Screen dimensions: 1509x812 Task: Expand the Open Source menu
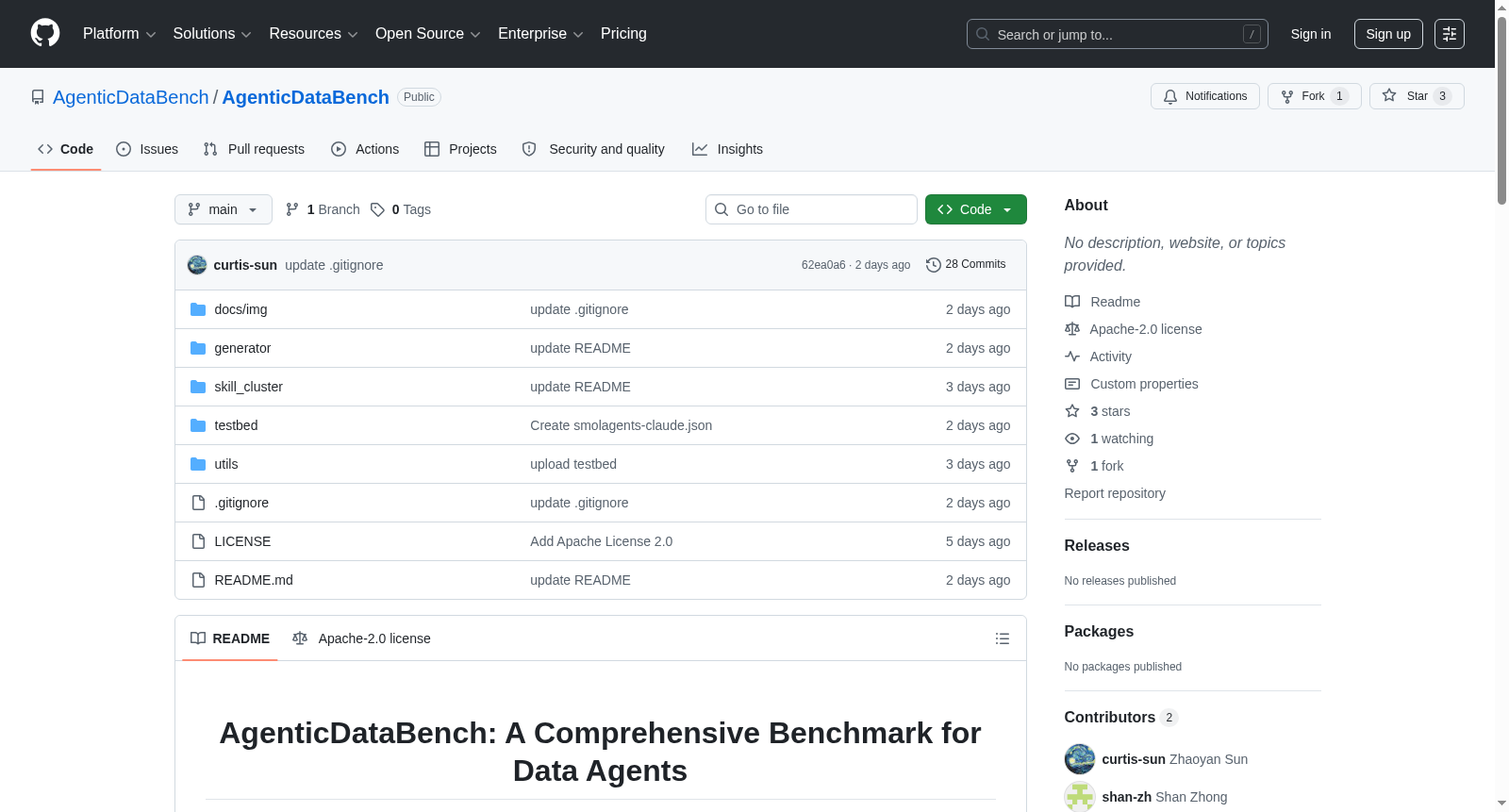pos(428,34)
